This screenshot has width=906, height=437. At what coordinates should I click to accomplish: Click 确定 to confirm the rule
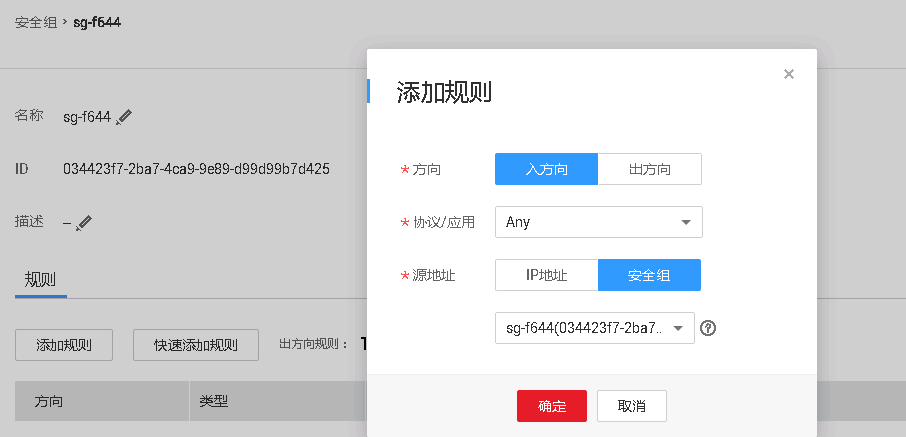pos(552,406)
